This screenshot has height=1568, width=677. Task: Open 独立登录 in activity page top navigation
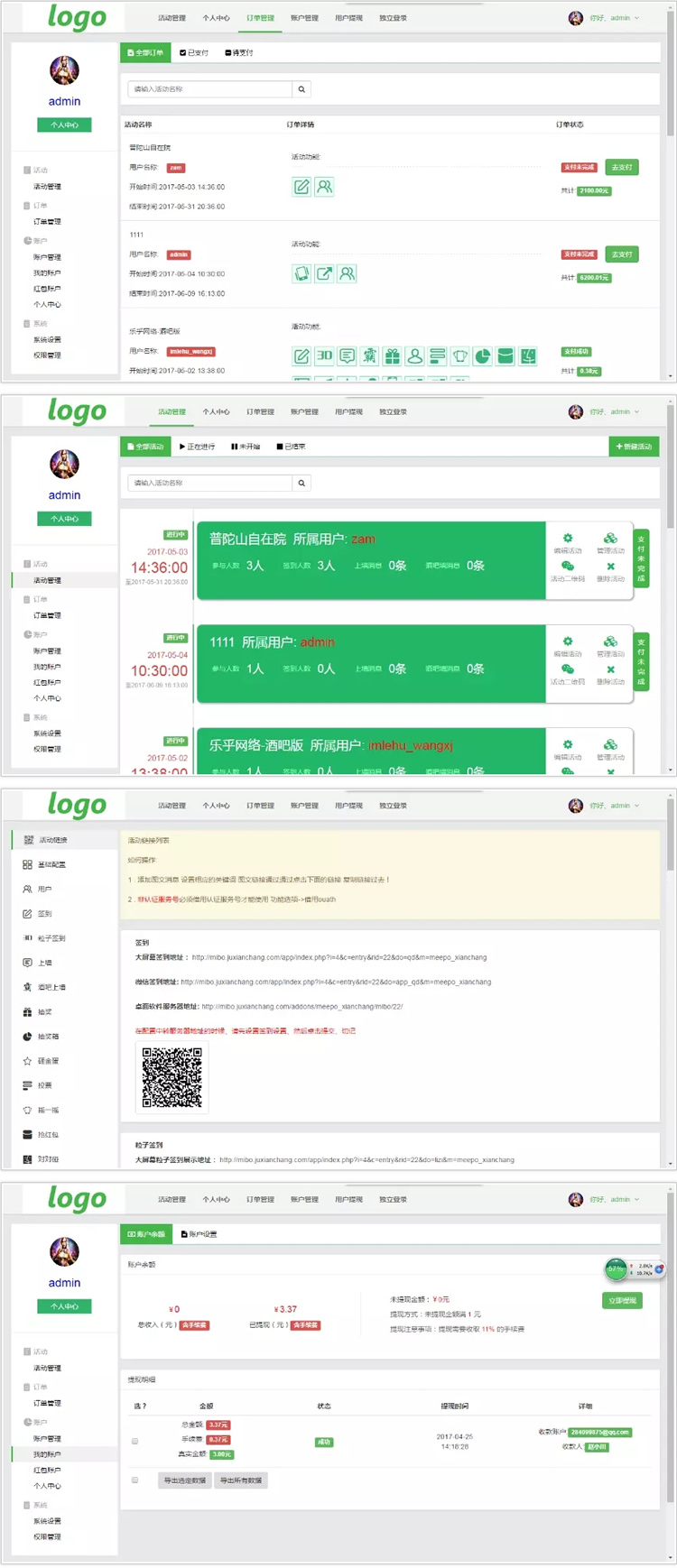point(393,411)
